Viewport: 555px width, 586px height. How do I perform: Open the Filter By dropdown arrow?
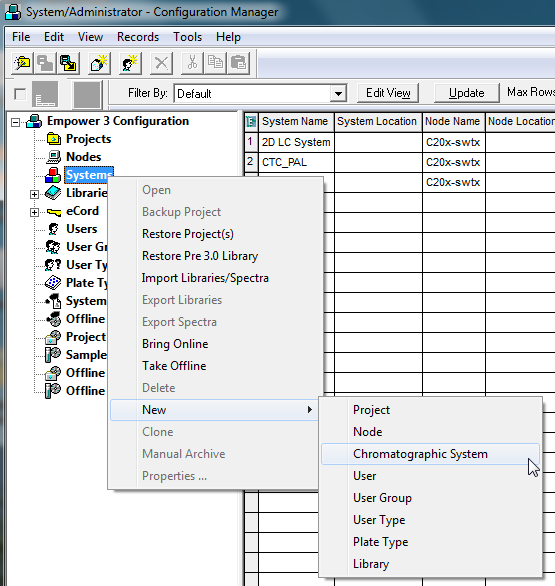click(338, 93)
